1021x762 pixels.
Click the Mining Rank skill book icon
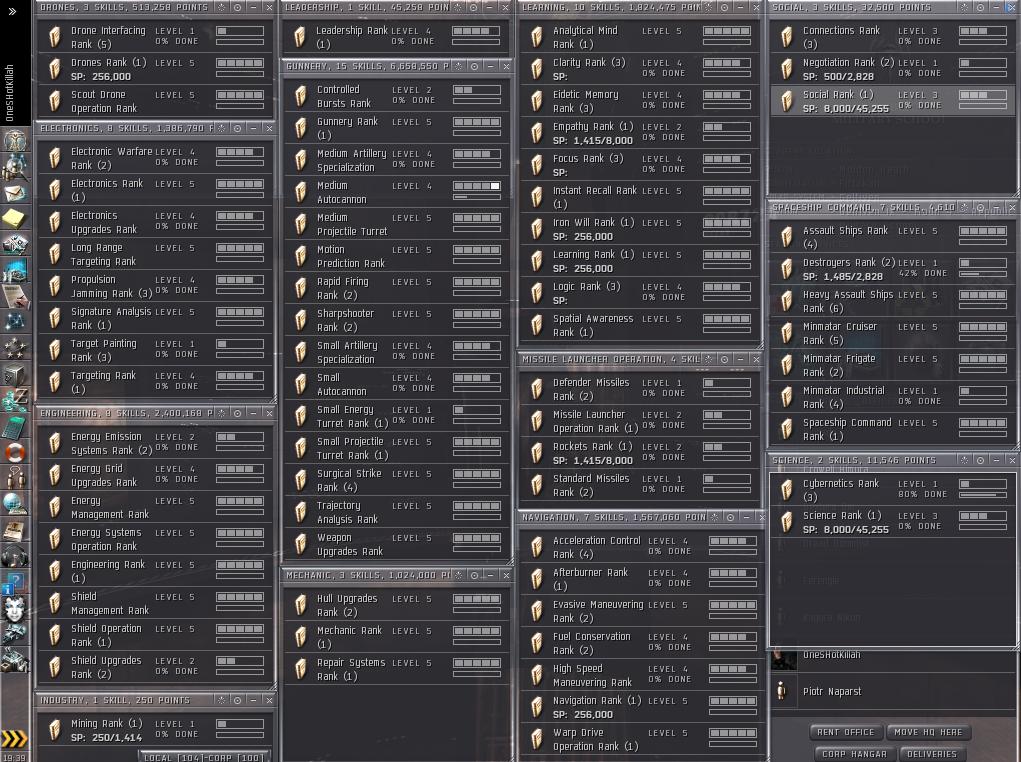point(55,730)
